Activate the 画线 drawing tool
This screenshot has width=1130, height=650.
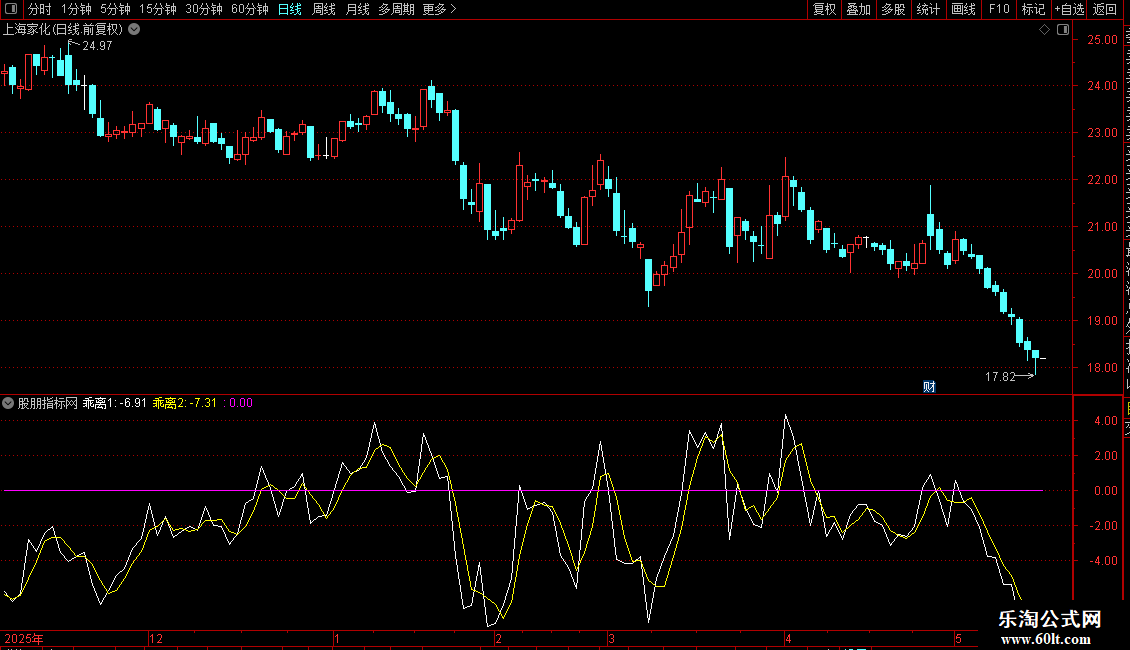click(964, 9)
